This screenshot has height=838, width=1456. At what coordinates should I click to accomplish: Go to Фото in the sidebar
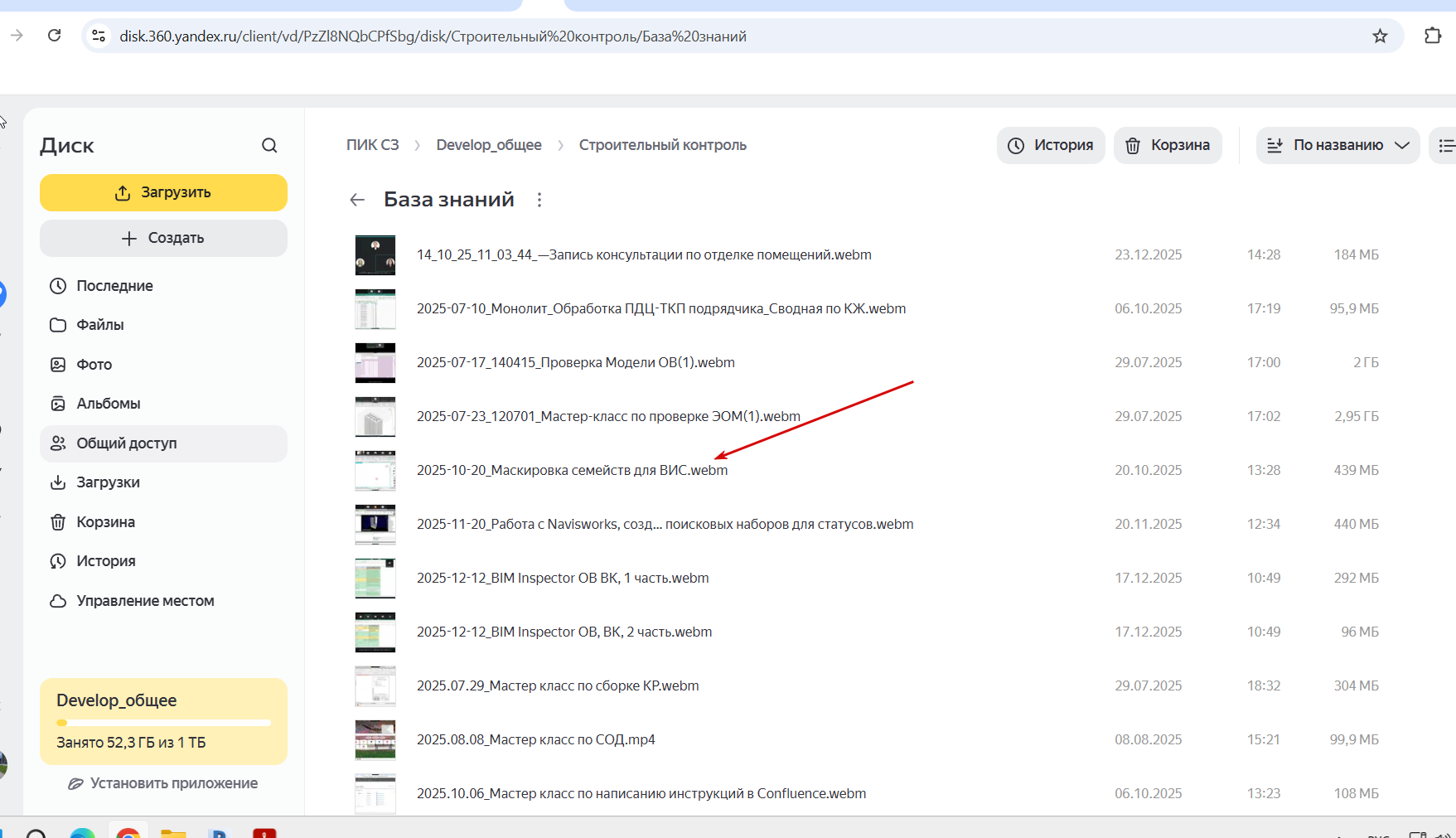(x=163, y=365)
